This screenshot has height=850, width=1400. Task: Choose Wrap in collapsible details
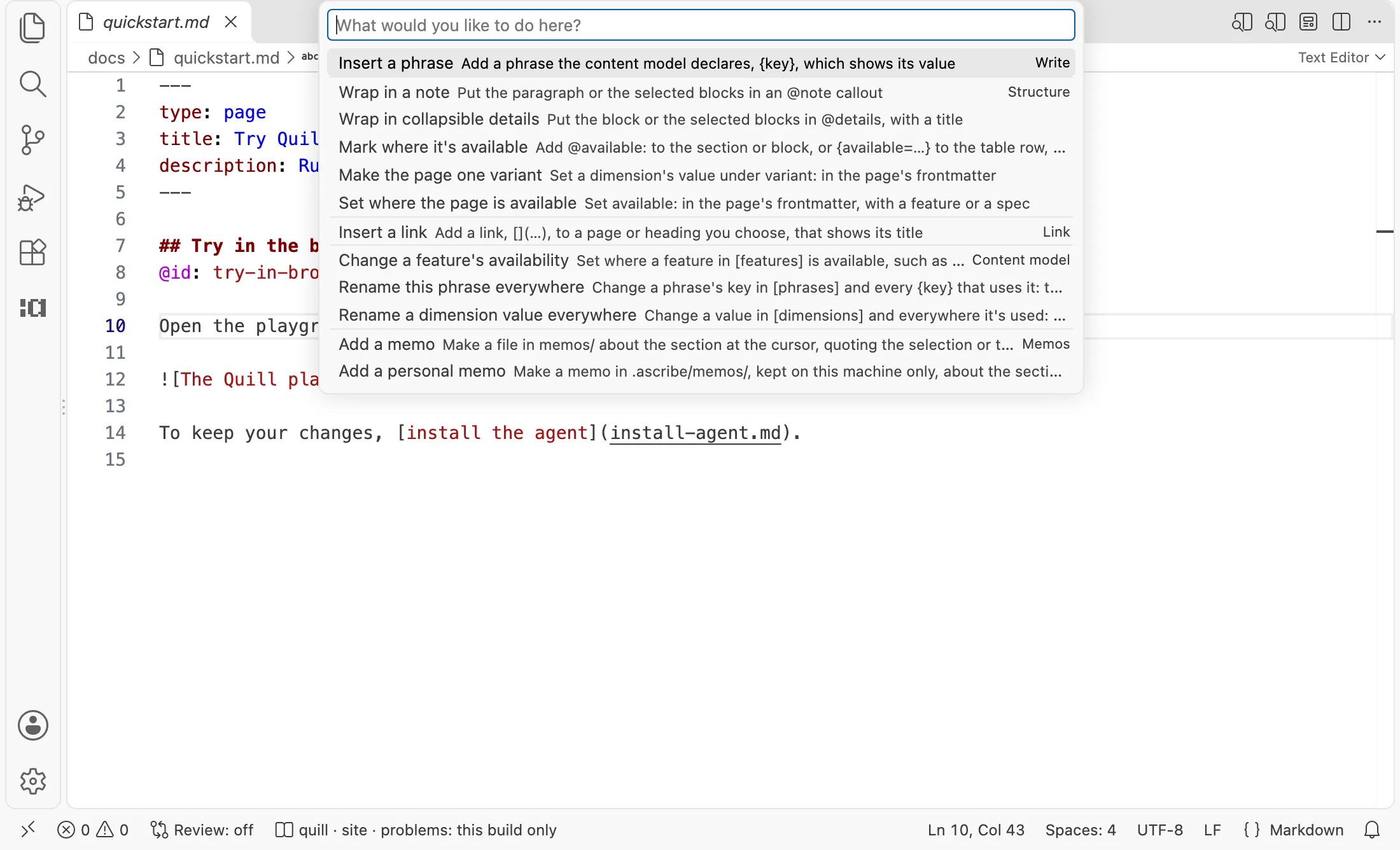(701, 119)
